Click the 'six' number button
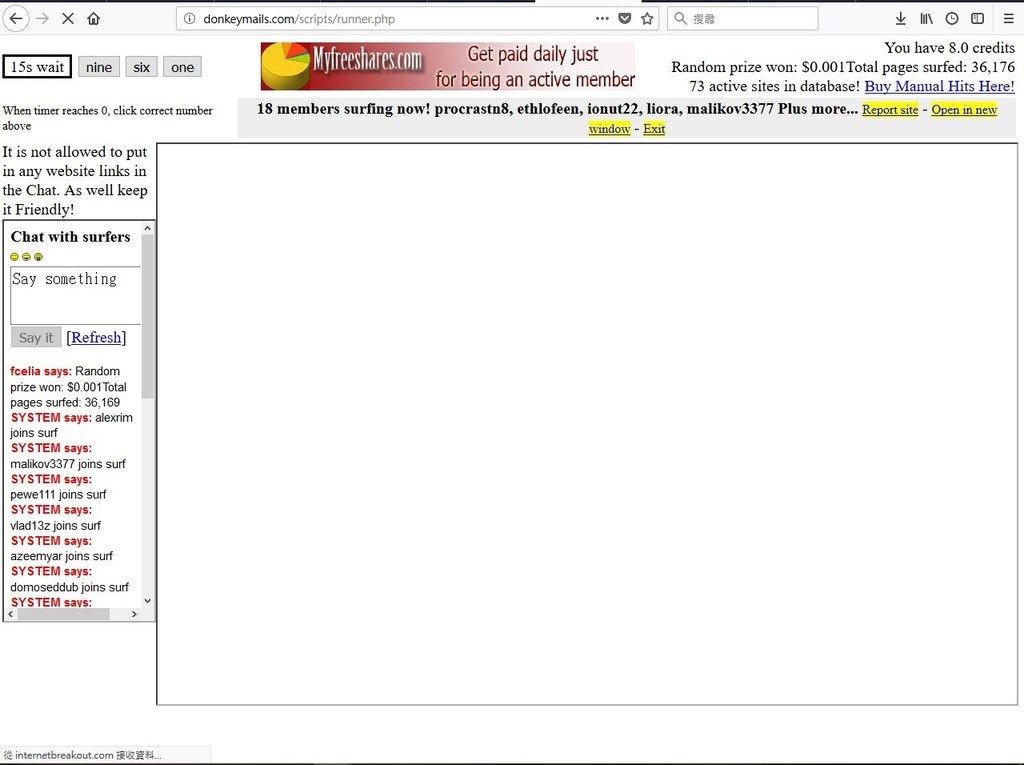 click(142, 67)
